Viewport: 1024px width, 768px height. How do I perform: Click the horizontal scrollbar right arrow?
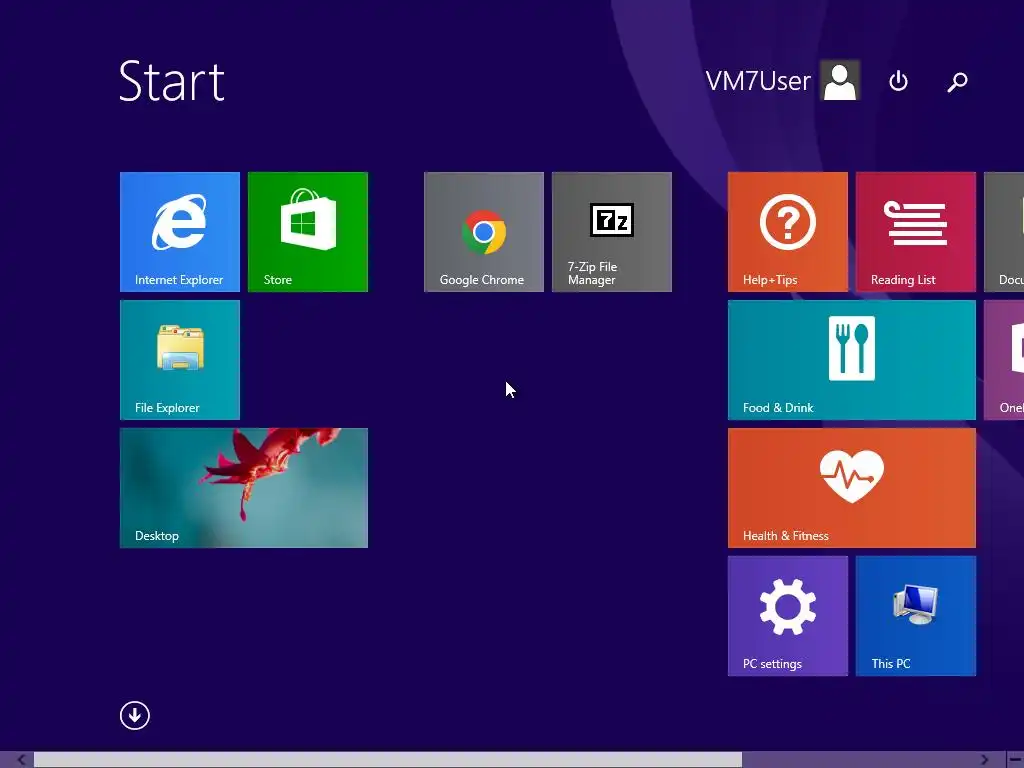click(x=984, y=760)
